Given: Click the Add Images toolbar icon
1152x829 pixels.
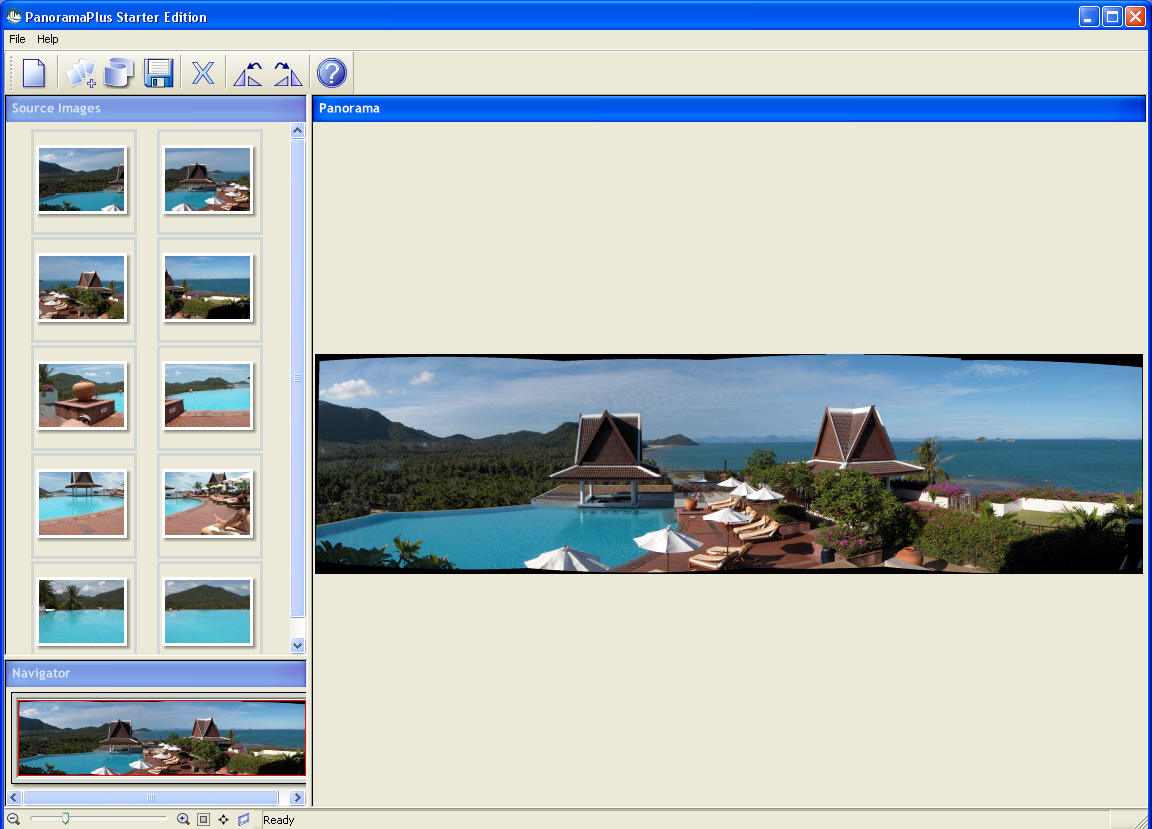Looking at the screenshot, I should [x=80, y=73].
